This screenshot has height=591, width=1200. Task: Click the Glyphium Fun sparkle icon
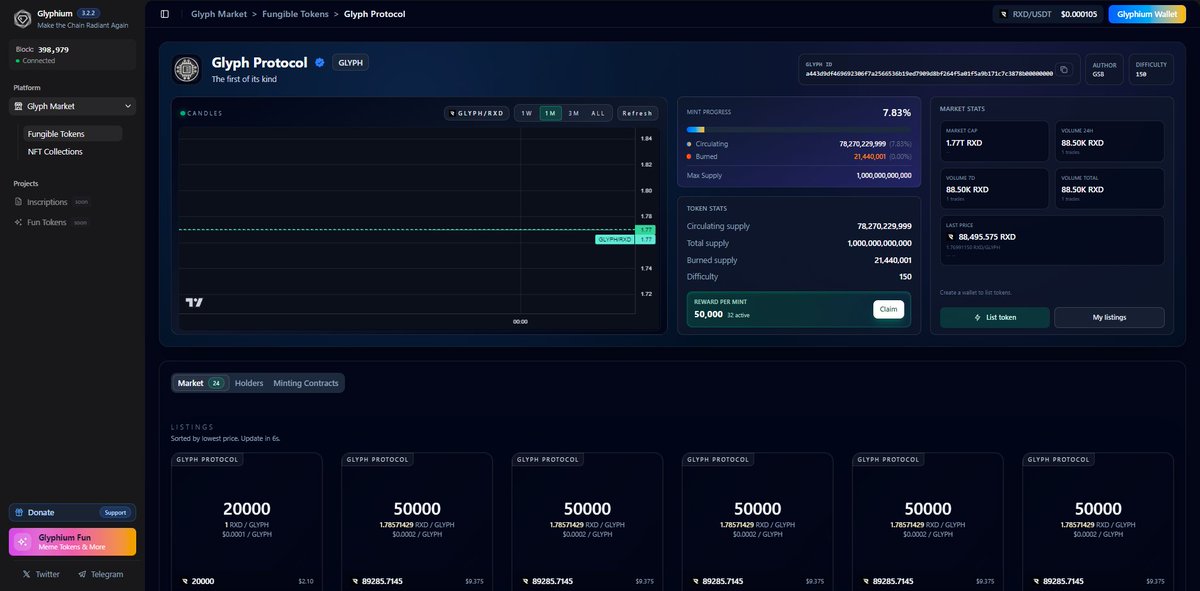pyautogui.click(x=22, y=541)
